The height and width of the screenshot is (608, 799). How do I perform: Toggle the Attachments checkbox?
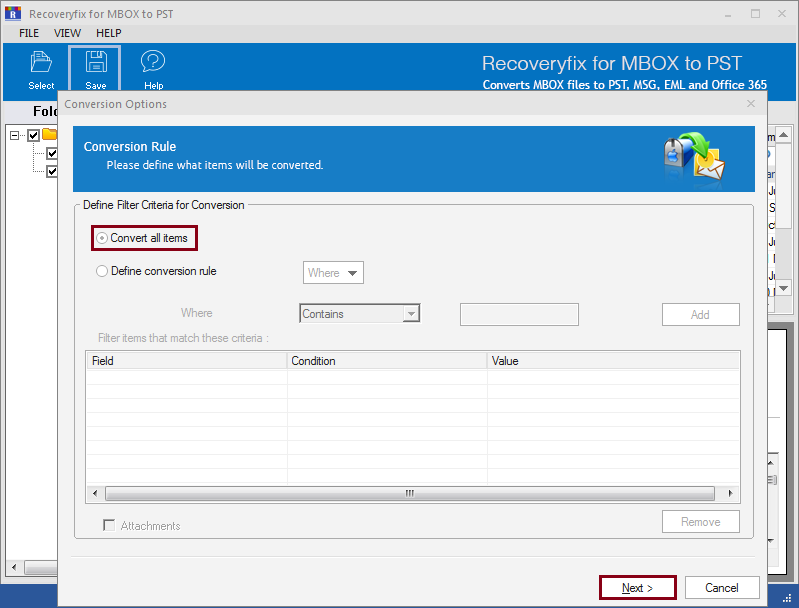[x=109, y=525]
